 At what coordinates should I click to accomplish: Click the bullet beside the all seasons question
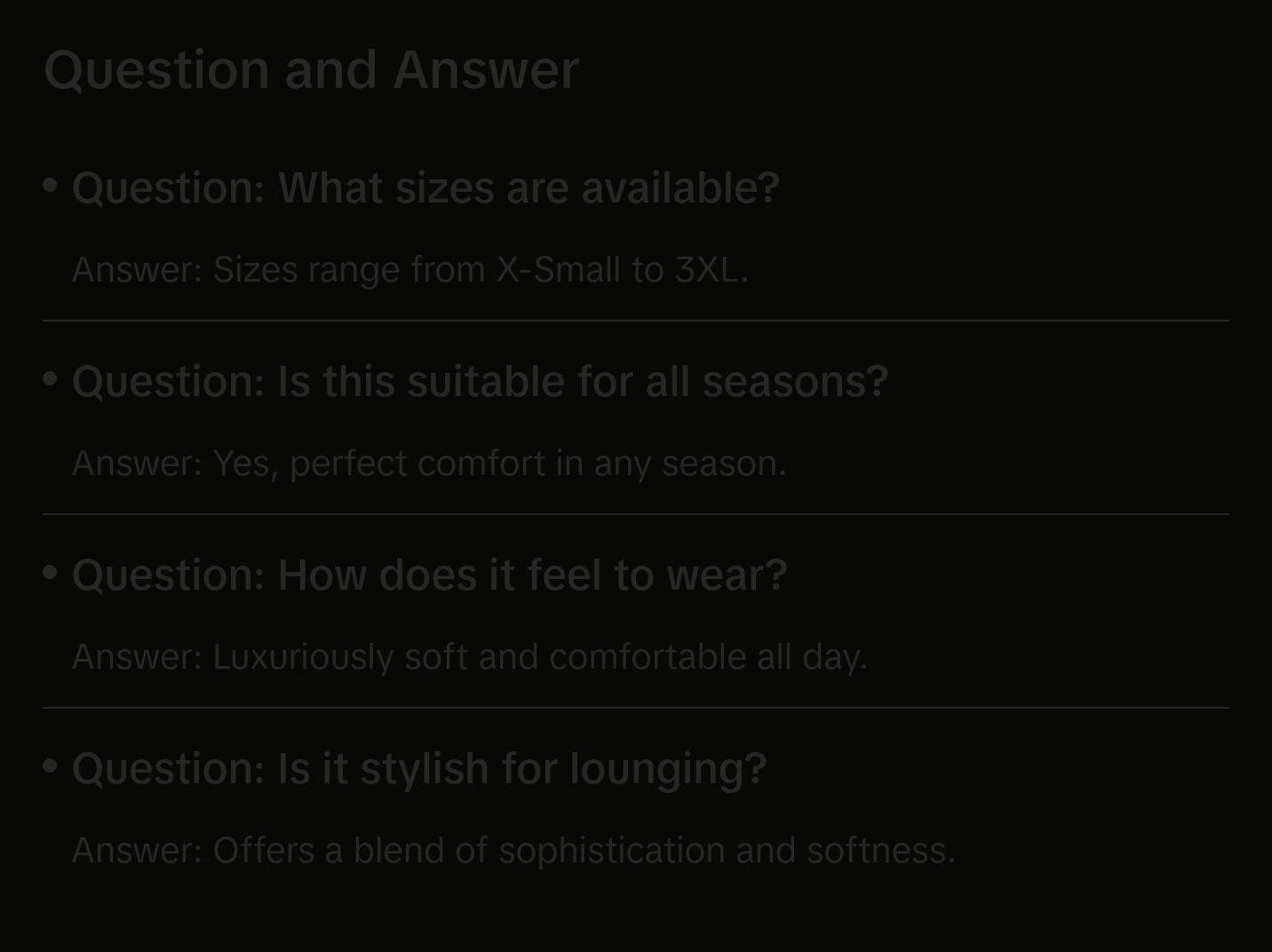51,378
